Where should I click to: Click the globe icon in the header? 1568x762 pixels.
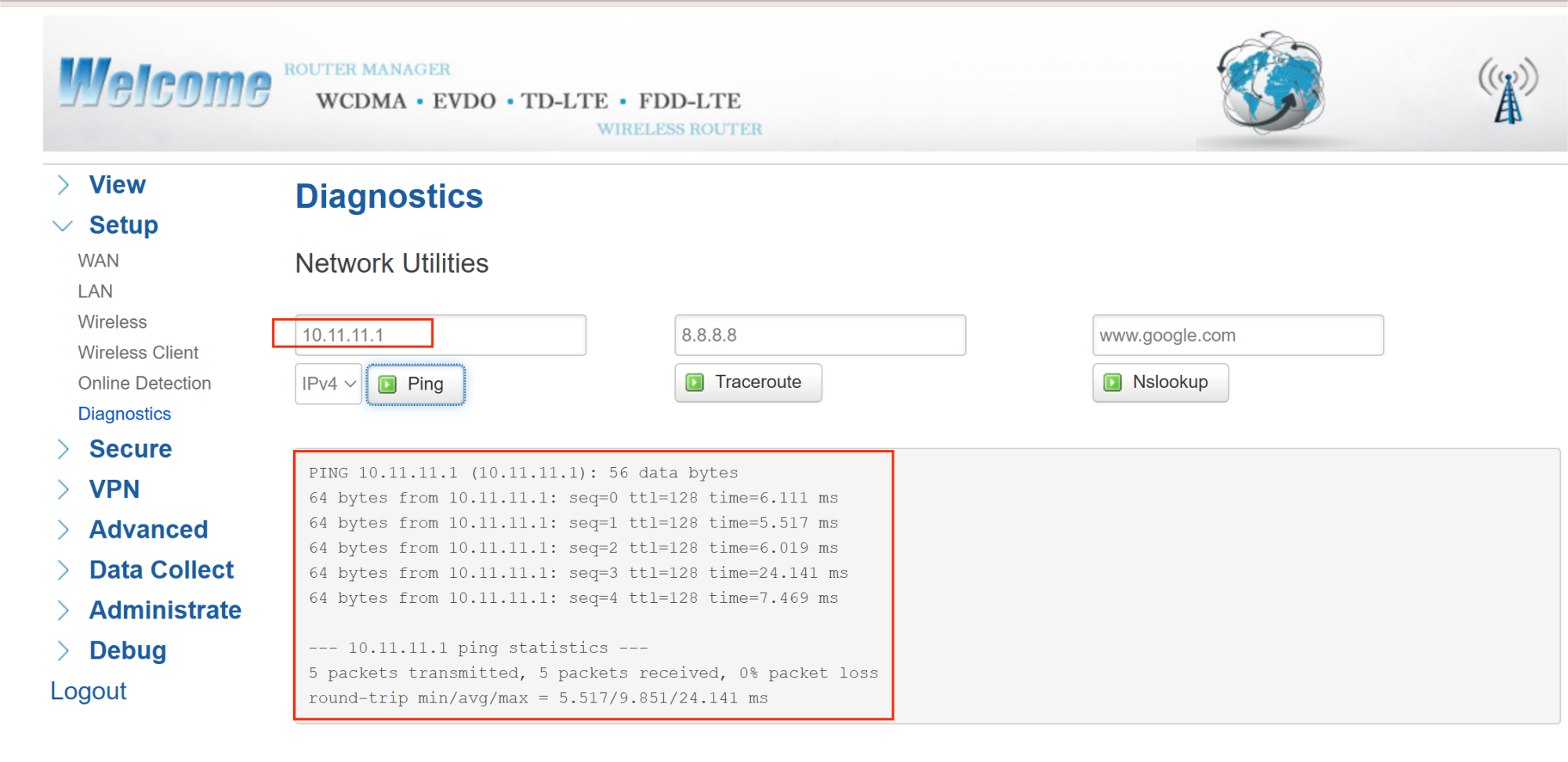(1271, 83)
